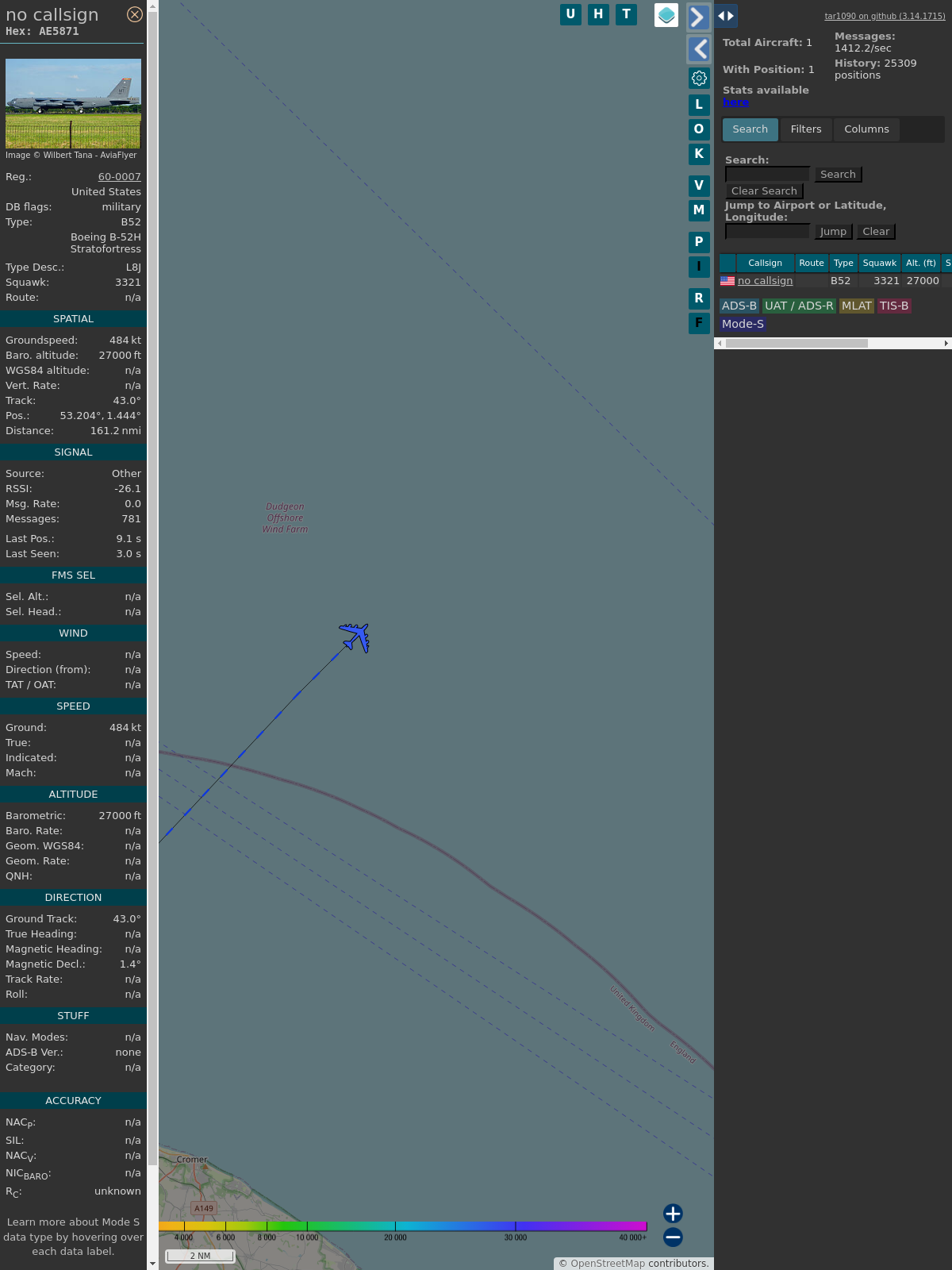Zoom out with the minus button
Viewport: 952px width, 1270px height.
[673, 1237]
